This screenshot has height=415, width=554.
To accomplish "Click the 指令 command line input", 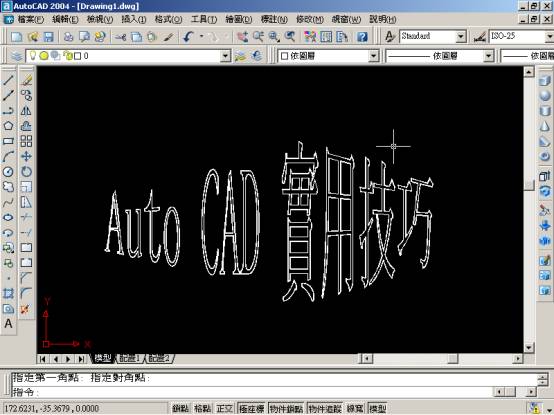I will tap(252, 392).
